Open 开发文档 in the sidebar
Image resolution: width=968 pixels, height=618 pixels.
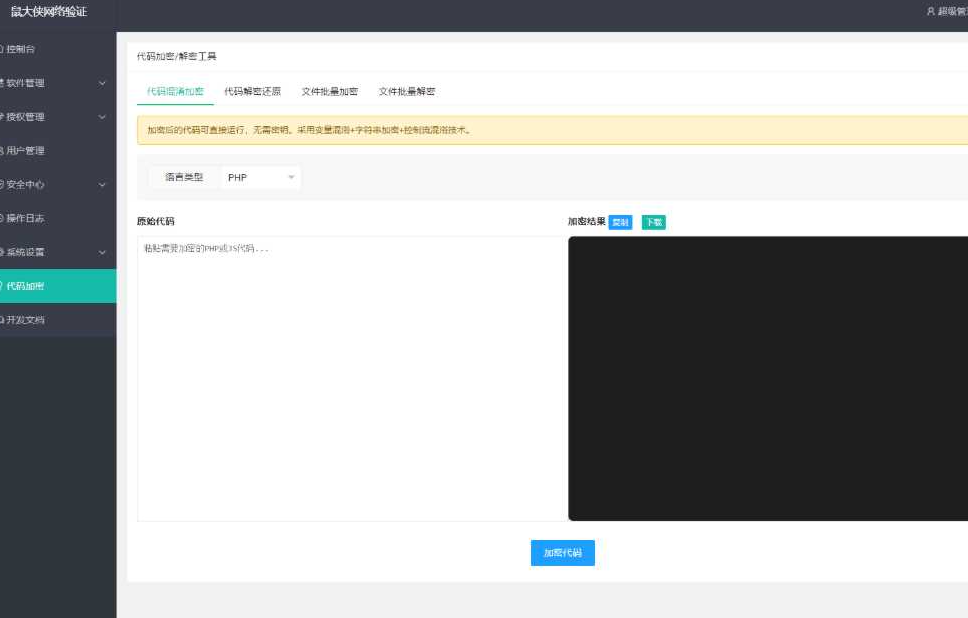58,320
